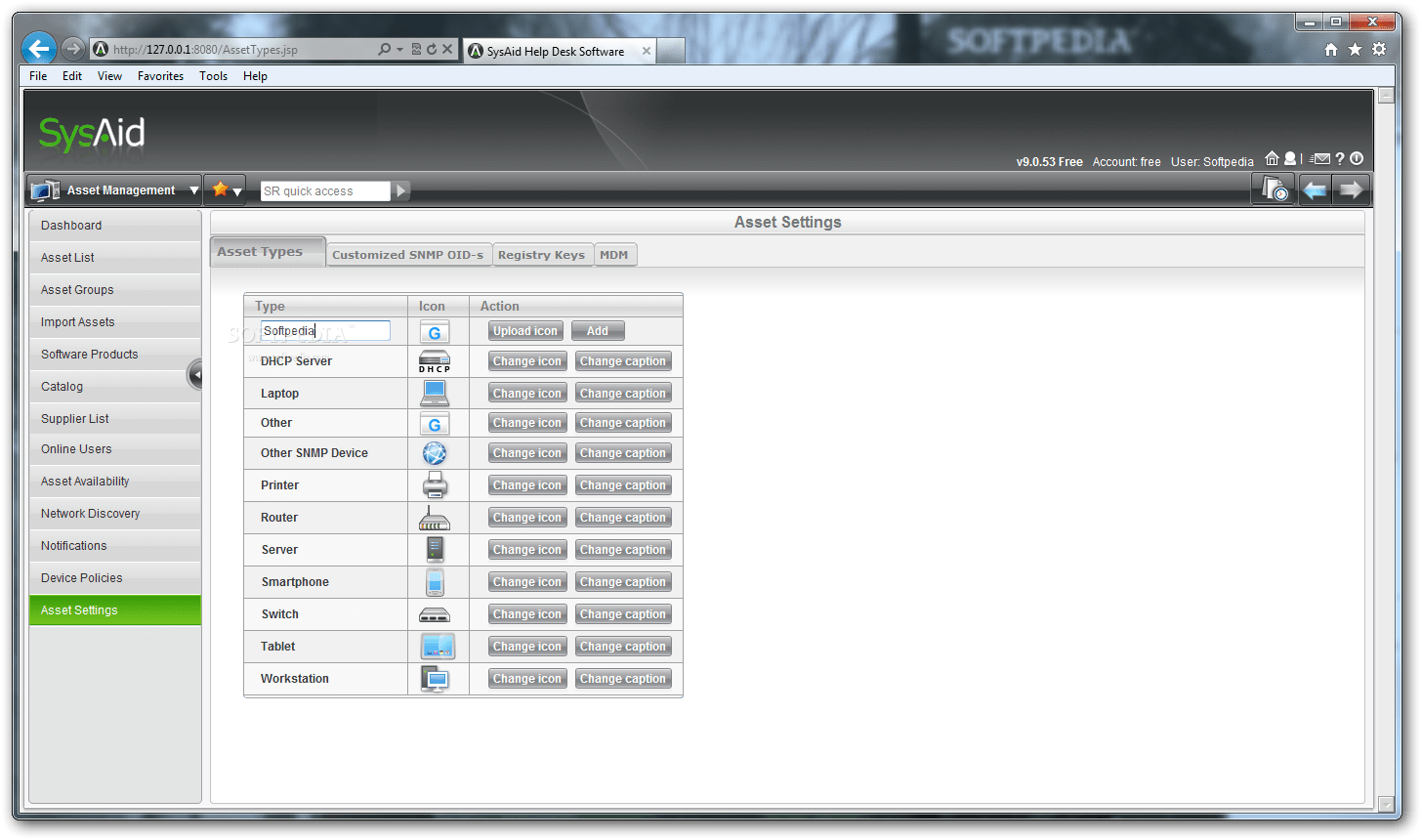Open the address bar search dropdown

click(x=399, y=49)
